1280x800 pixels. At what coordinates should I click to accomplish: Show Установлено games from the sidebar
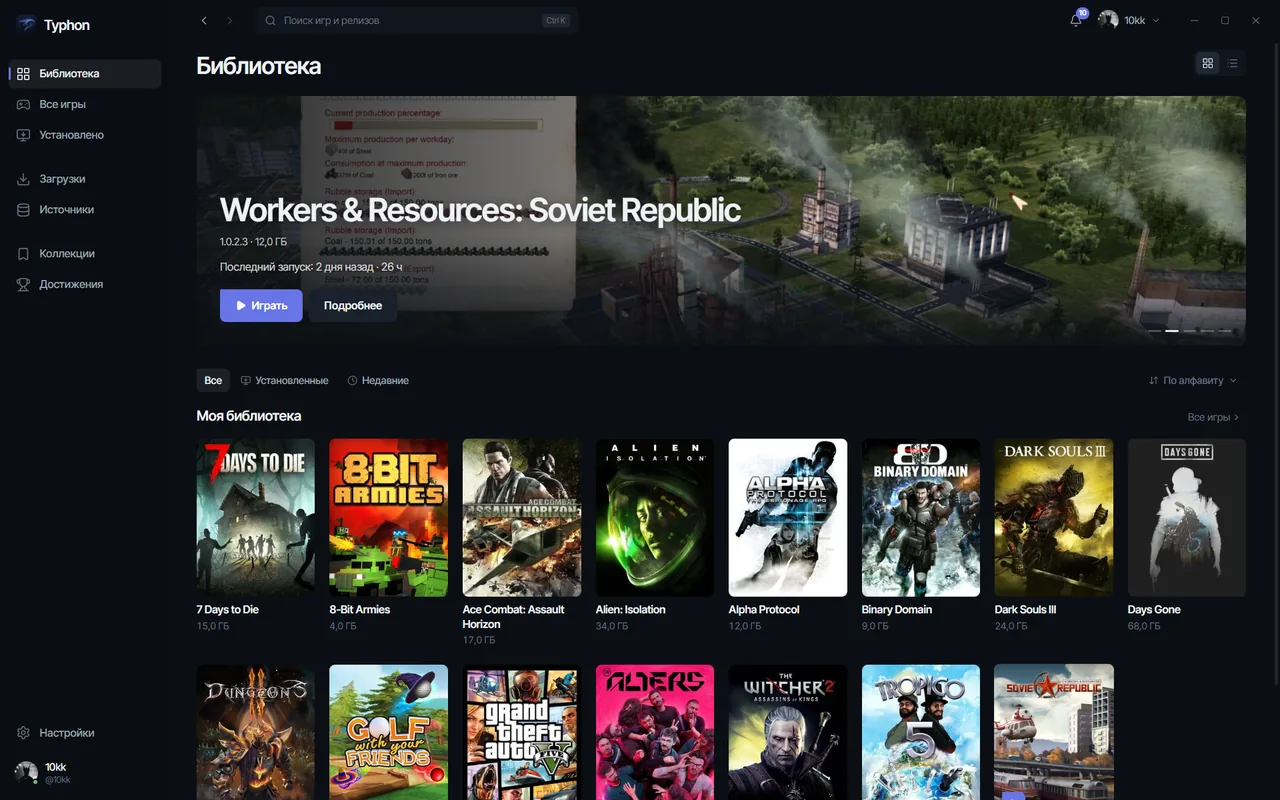(85, 135)
